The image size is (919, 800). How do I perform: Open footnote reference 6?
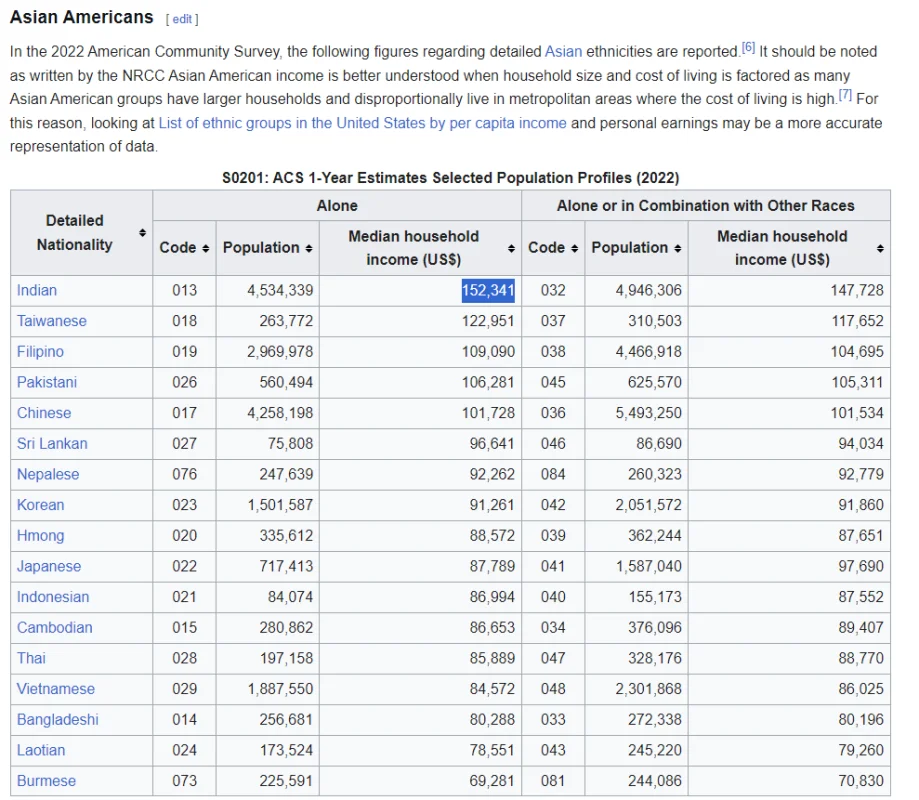point(748,47)
